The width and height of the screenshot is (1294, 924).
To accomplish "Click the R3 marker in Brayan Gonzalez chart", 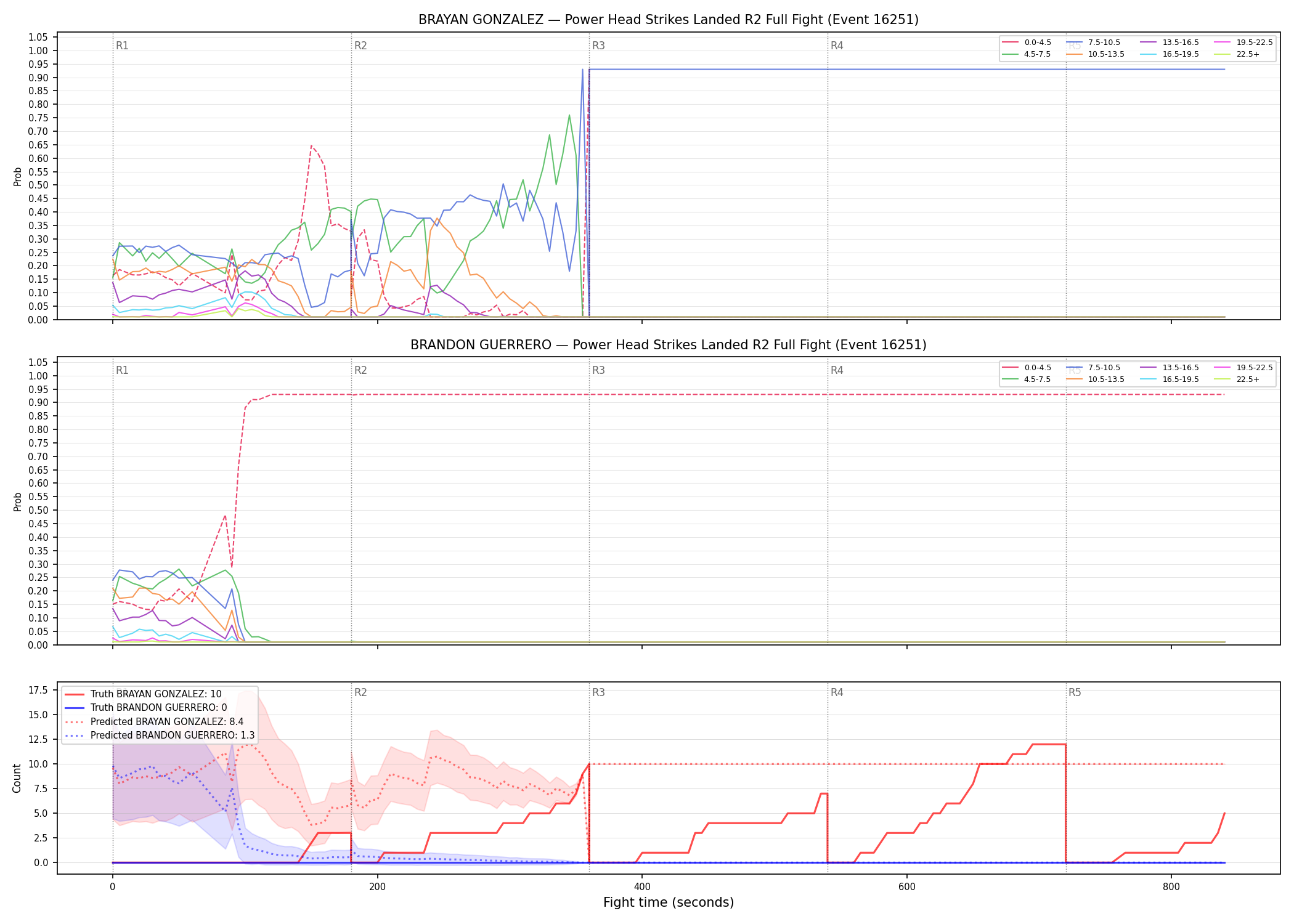I will click(598, 46).
